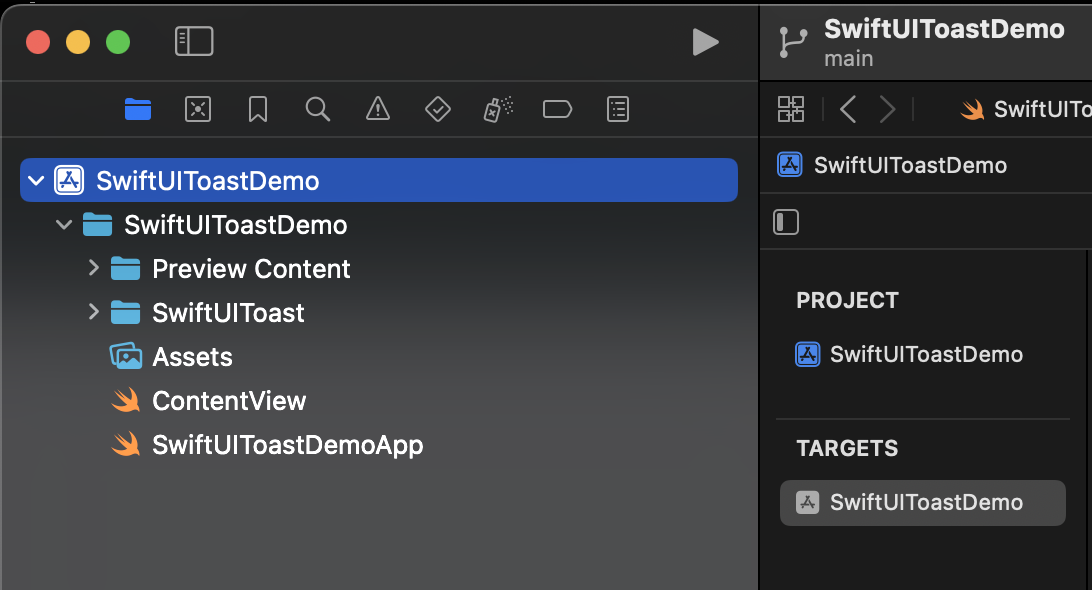Click the editor related items grid icon

791,109
